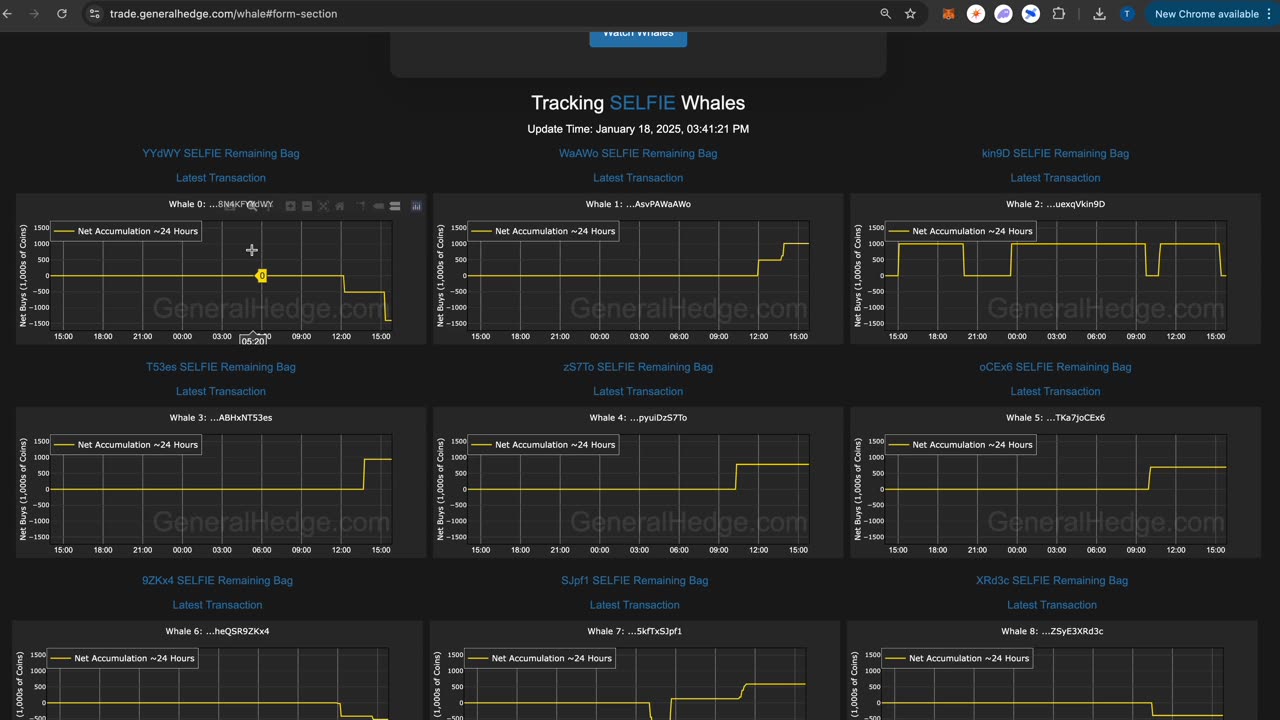
Task: Click the SELFIE token name in heading
Action: pyautogui.click(x=641, y=103)
